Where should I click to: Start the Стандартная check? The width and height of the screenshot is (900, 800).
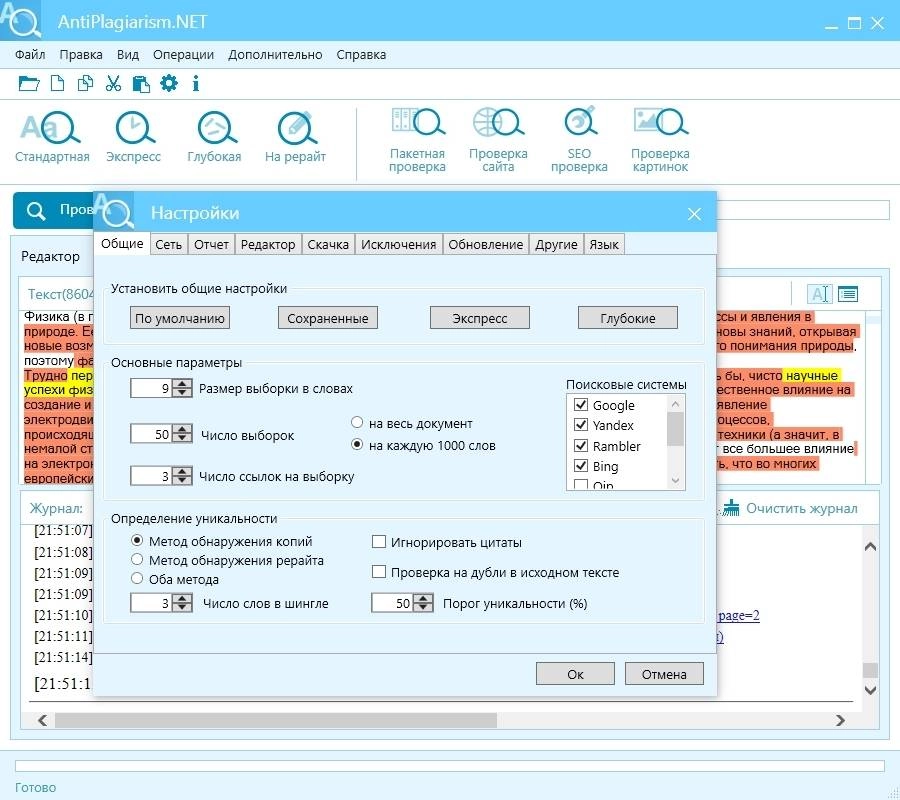click(x=52, y=138)
